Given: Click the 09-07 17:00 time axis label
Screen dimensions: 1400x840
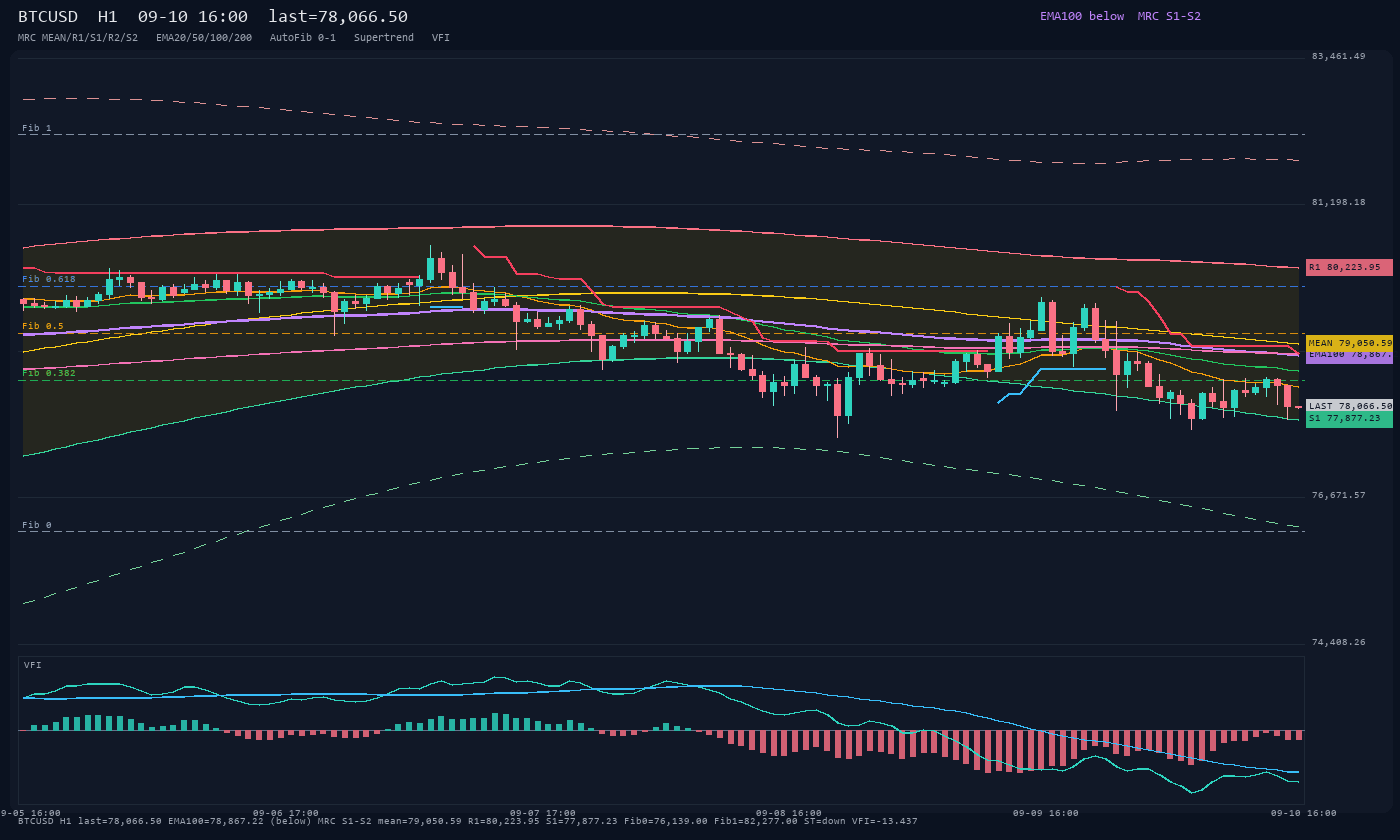Looking at the screenshot, I should [543, 813].
